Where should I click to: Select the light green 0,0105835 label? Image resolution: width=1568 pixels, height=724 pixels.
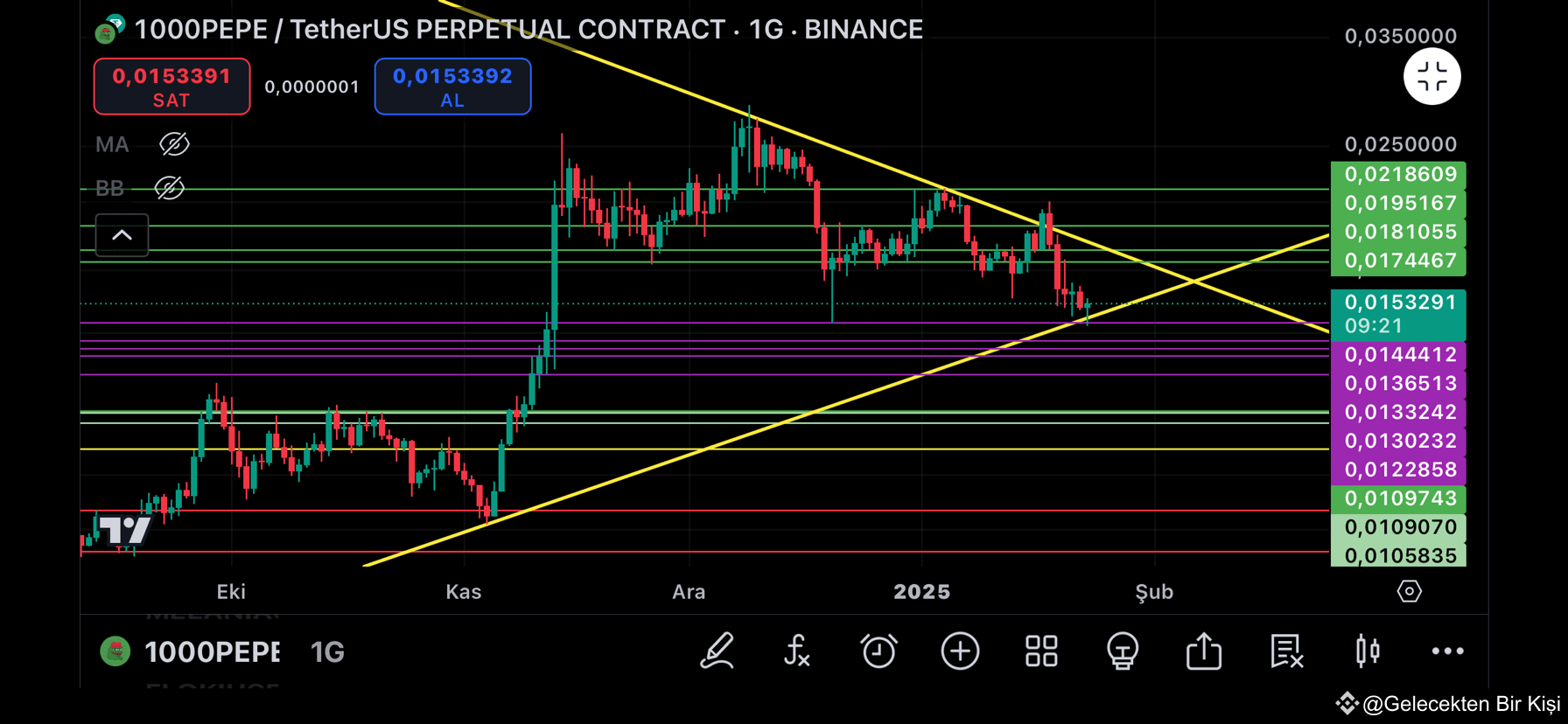coord(1398,555)
